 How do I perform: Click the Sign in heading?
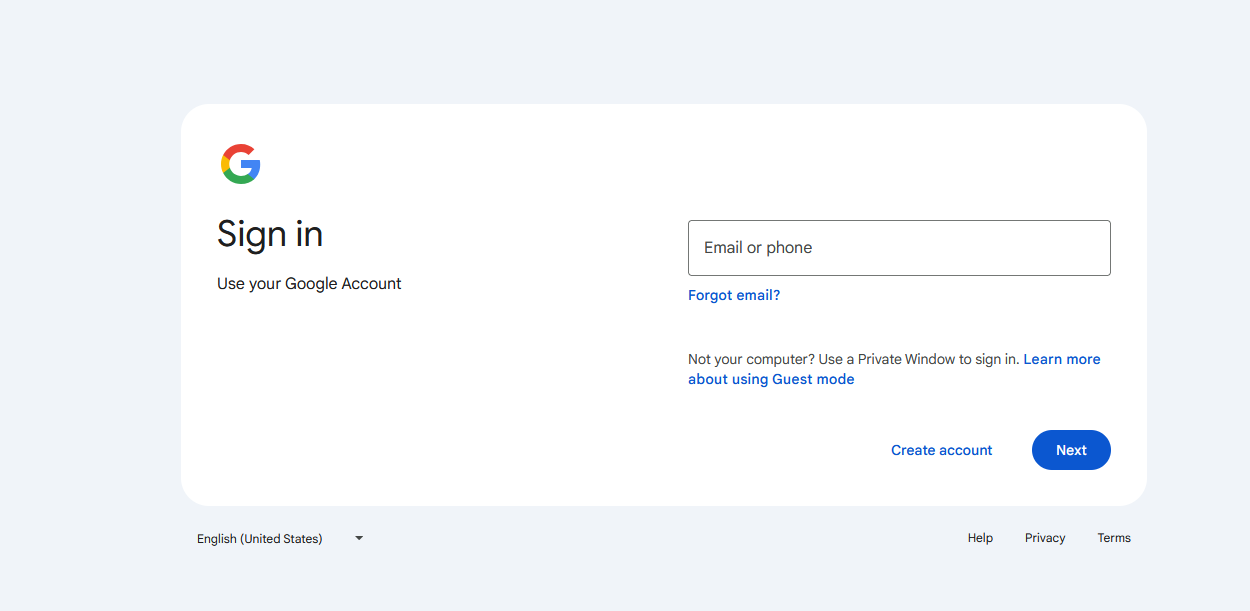[270, 234]
